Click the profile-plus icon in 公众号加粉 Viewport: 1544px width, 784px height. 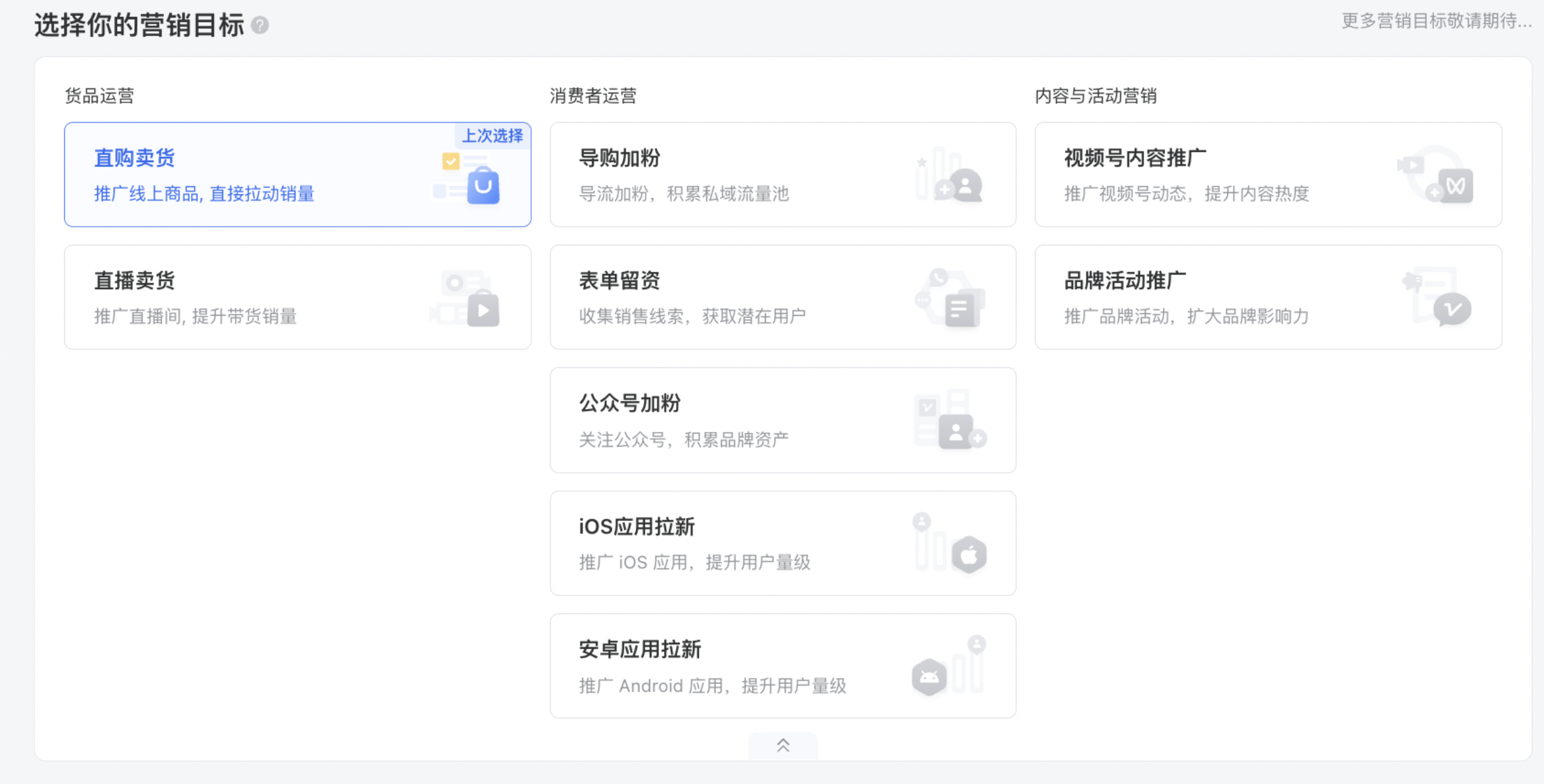(957, 432)
